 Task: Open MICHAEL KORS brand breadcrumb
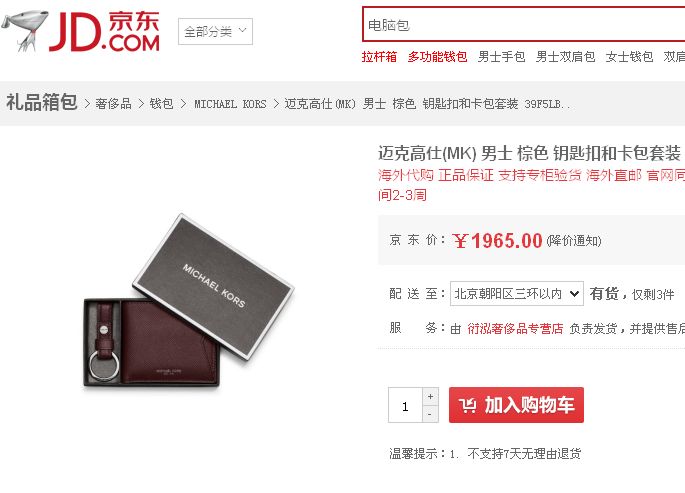[x=230, y=104]
